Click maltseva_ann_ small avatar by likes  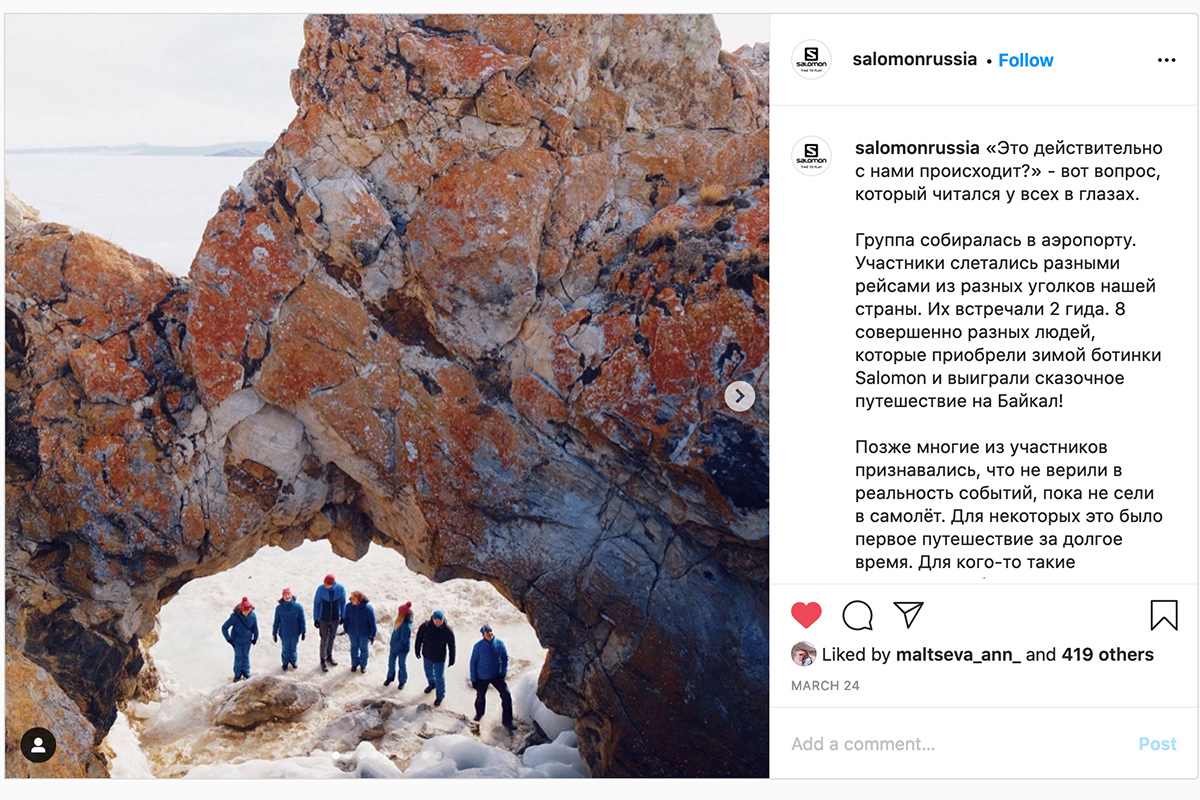point(803,655)
